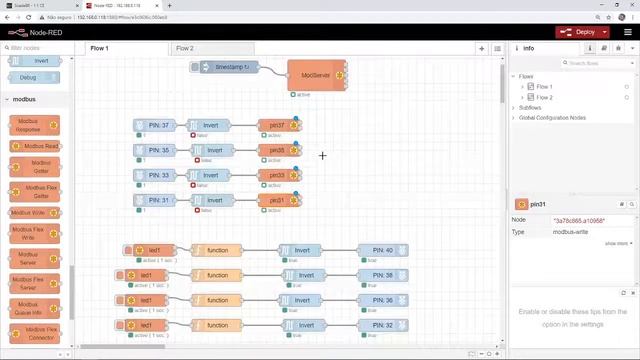This screenshot has width=640, height=360.
Task: Select the Modbus Flex Server palette node
Action: coord(35,284)
